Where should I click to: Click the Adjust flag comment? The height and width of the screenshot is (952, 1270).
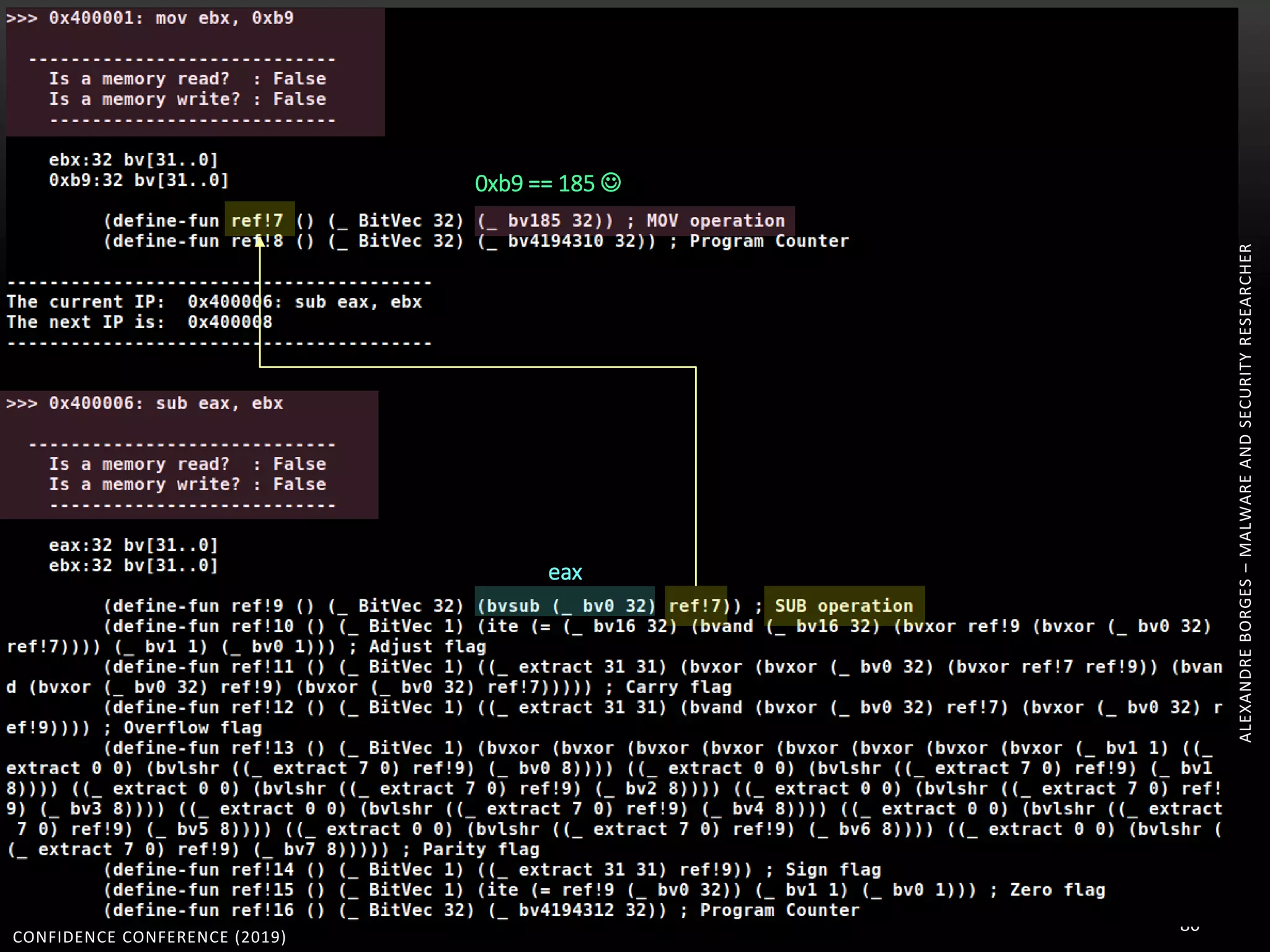pos(427,646)
